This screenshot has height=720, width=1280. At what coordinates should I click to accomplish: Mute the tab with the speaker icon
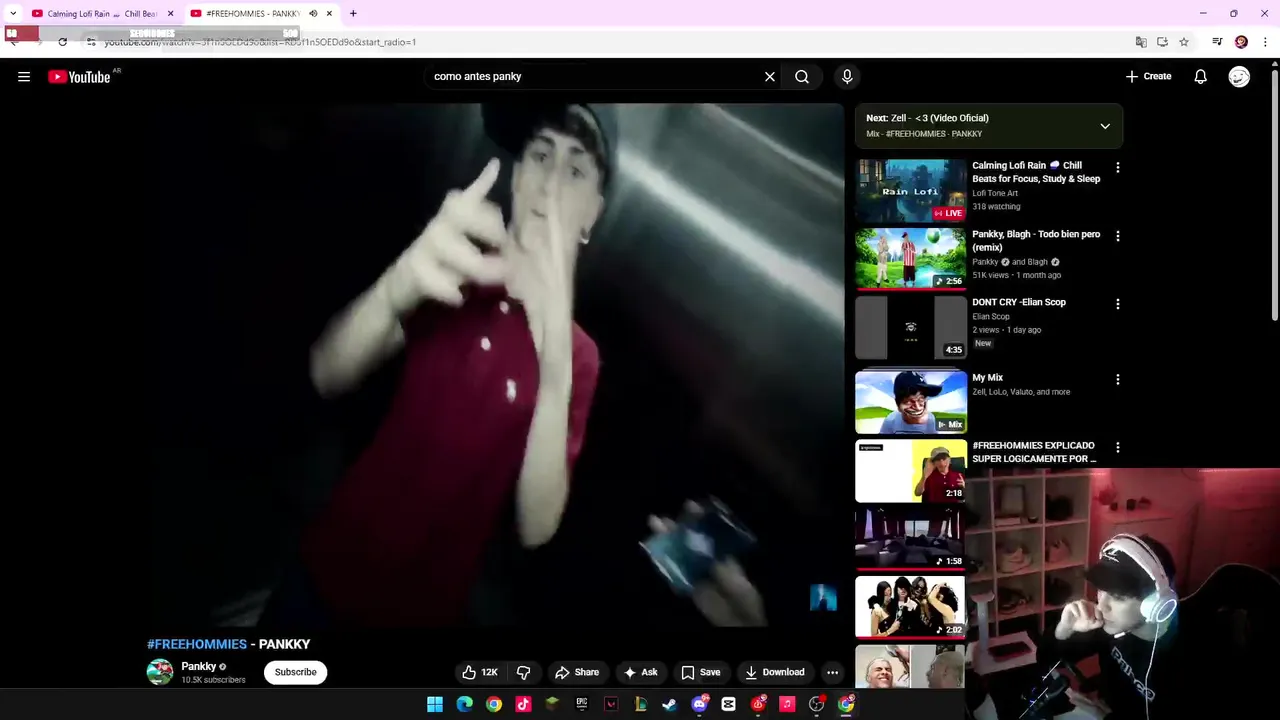313,14
